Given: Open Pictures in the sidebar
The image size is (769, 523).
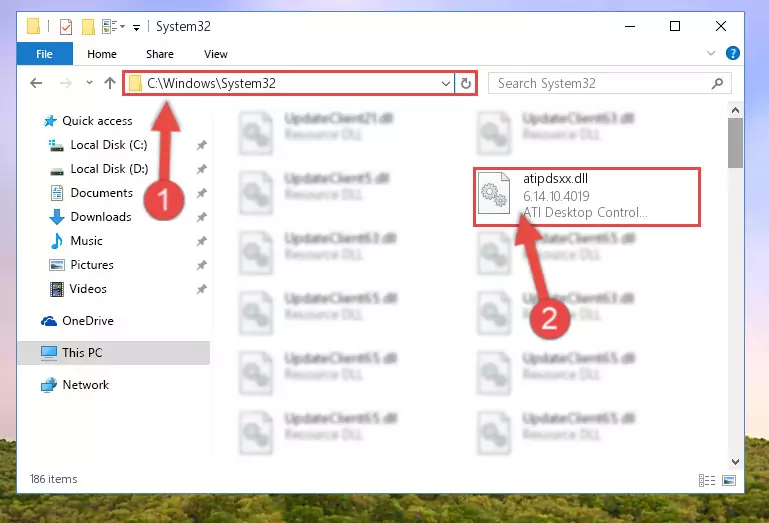Looking at the screenshot, I should (x=81, y=265).
